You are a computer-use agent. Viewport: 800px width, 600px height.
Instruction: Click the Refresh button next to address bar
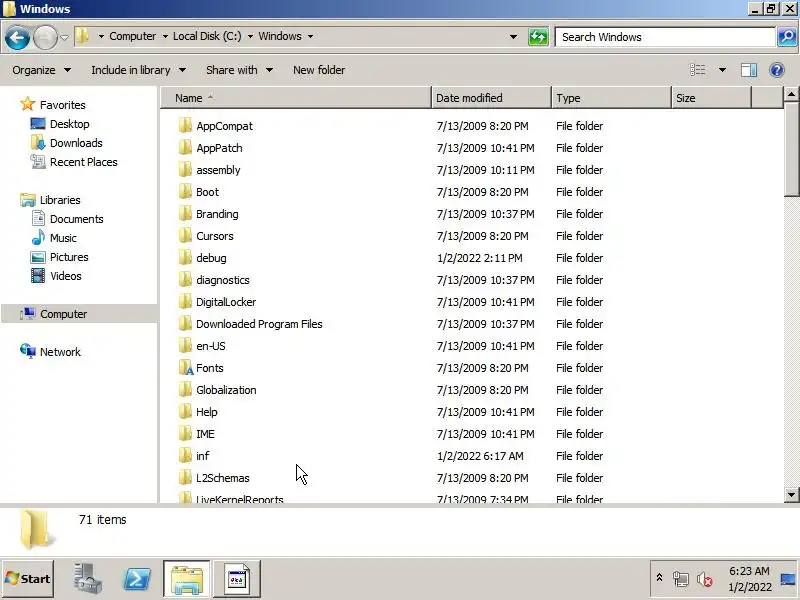[x=538, y=37]
